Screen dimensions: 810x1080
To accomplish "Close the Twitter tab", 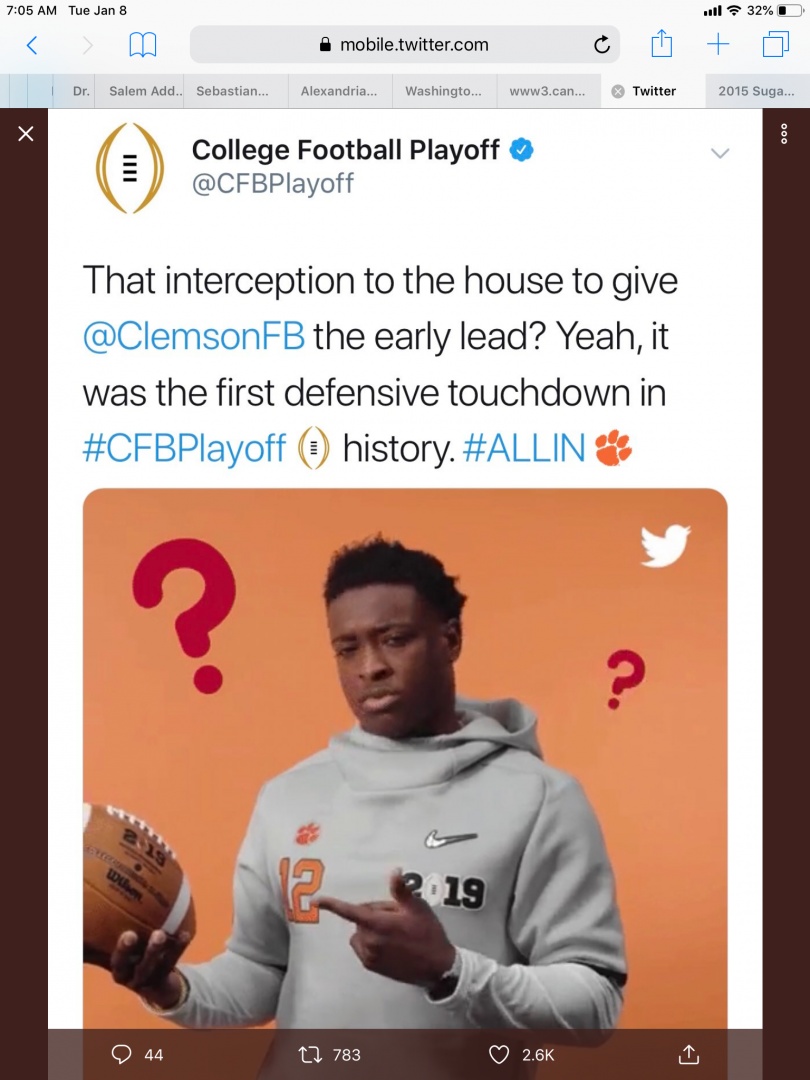I will tap(618, 91).
